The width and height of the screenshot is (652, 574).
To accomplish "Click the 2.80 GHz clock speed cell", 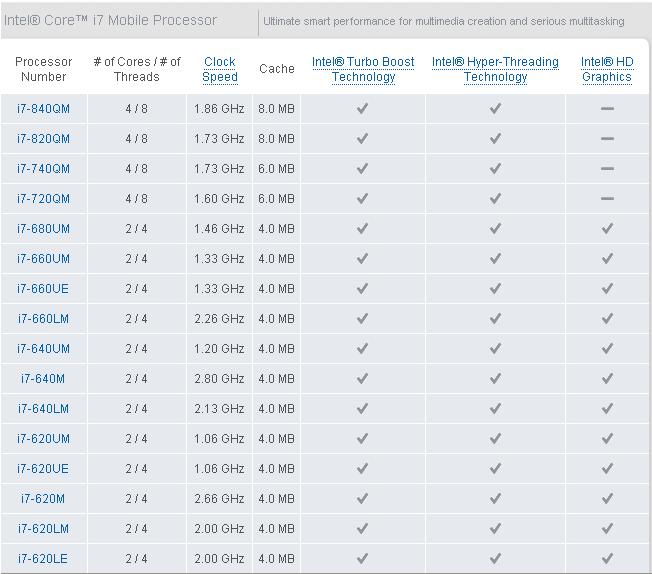I will tap(219, 379).
